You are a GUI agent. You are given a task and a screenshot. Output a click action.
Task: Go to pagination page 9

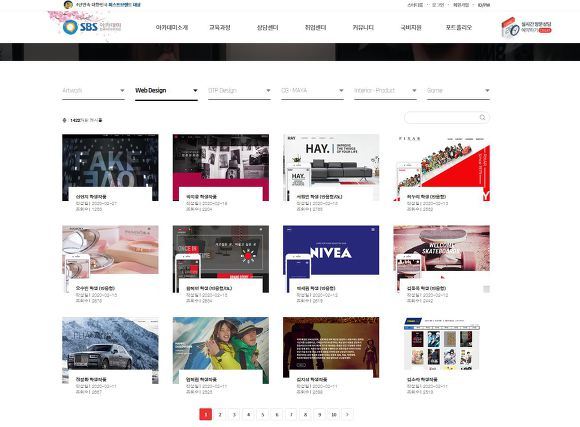coord(320,414)
